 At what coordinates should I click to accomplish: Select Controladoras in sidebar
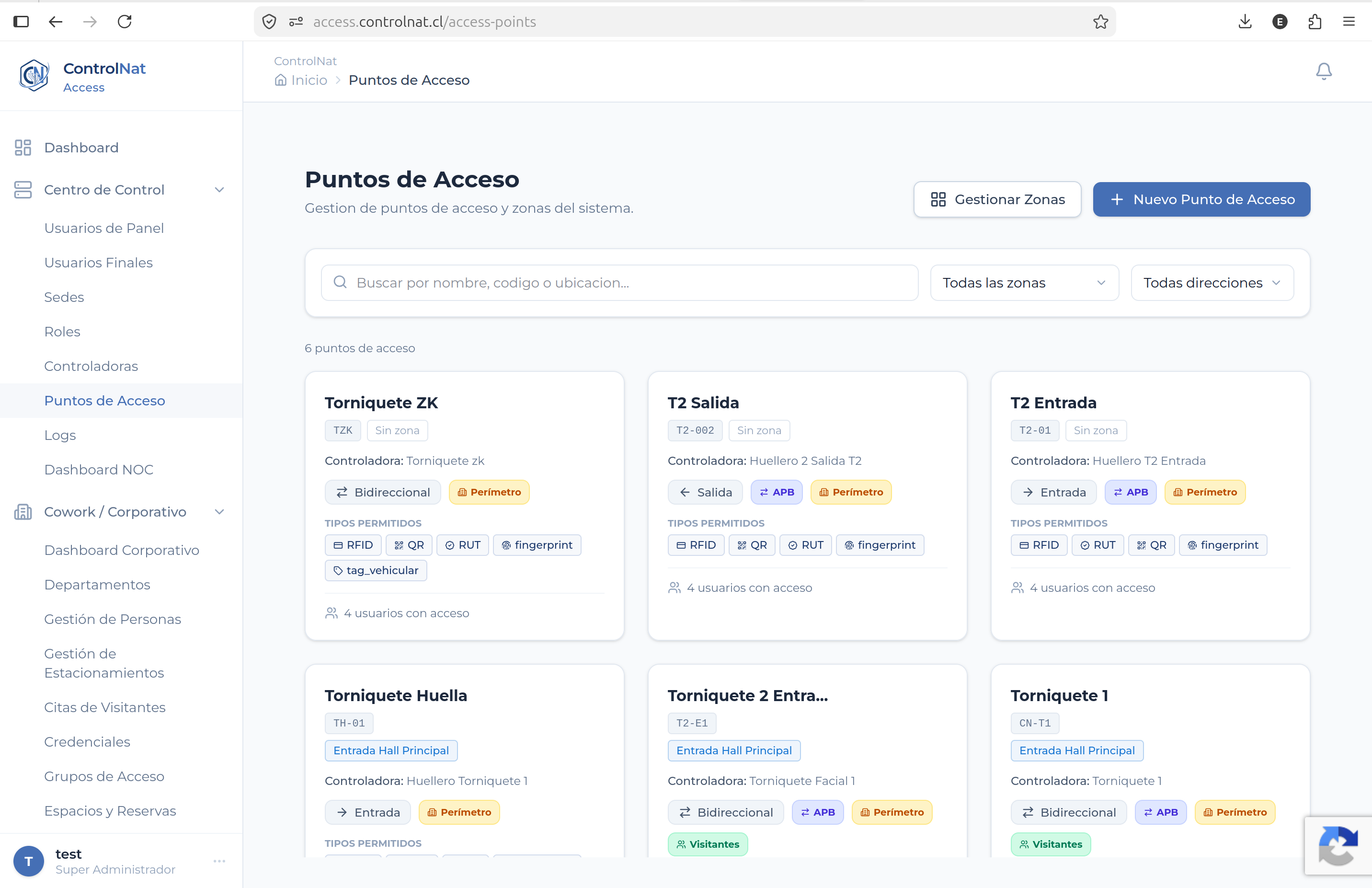[x=91, y=366]
